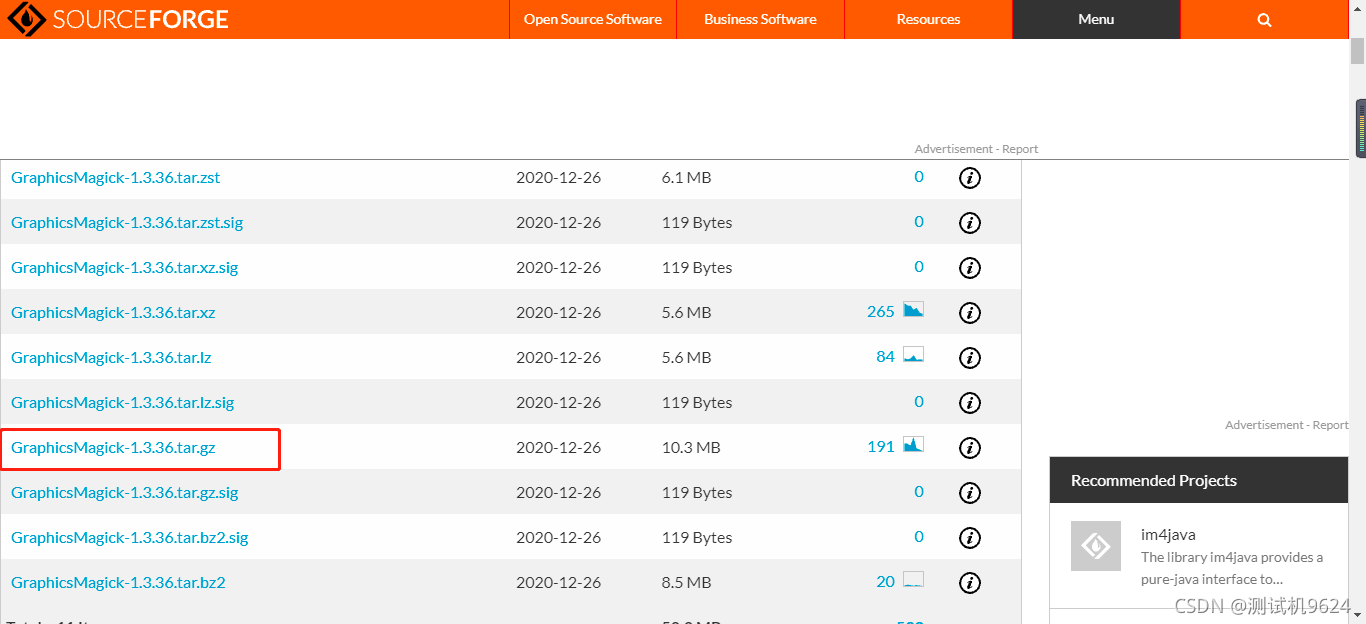1366x624 pixels.
Task: Download GraphicsMagick-1.3.36.tar.lz
Action: (x=111, y=358)
